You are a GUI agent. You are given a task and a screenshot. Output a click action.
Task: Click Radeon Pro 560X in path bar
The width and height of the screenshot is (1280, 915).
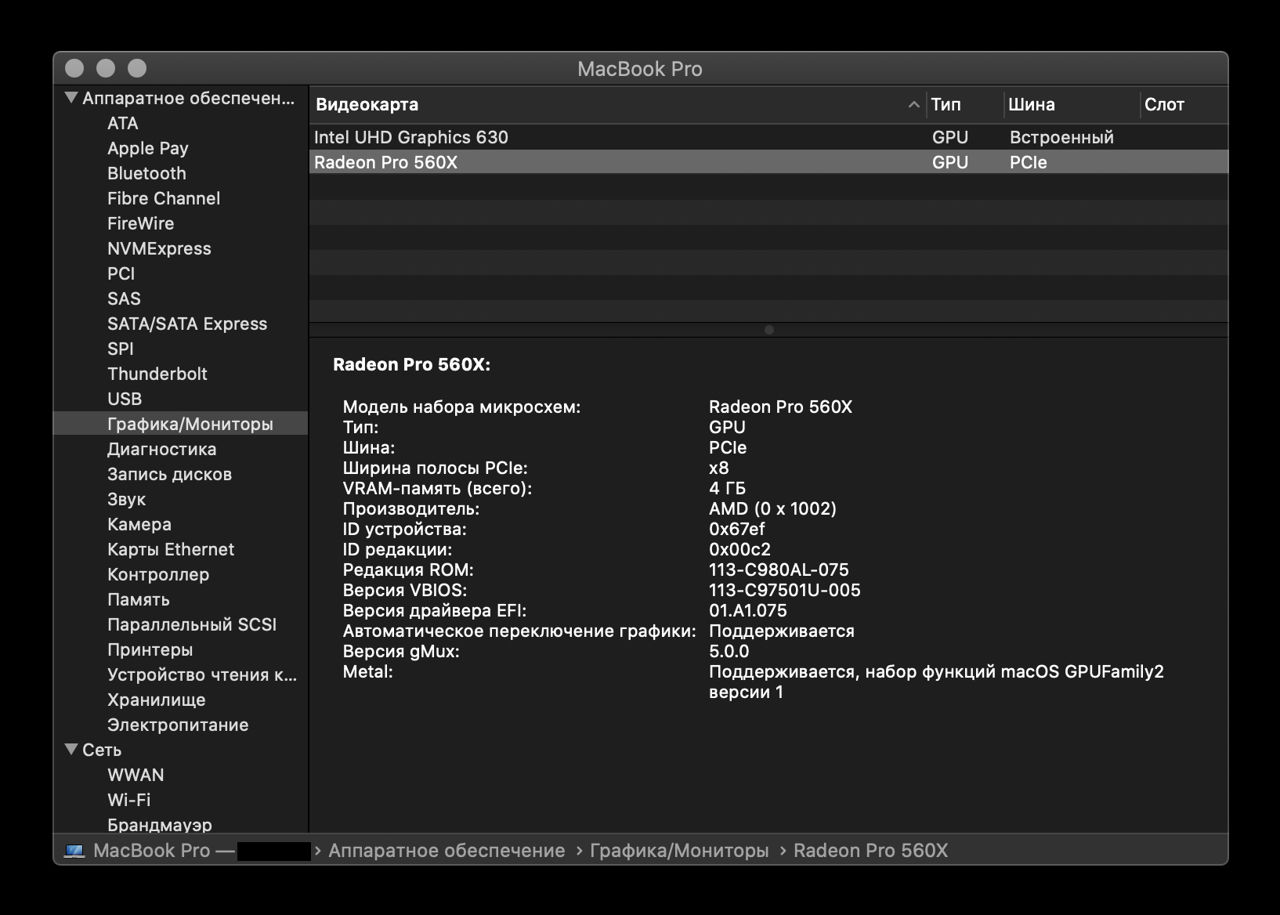pyautogui.click(x=870, y=850)
